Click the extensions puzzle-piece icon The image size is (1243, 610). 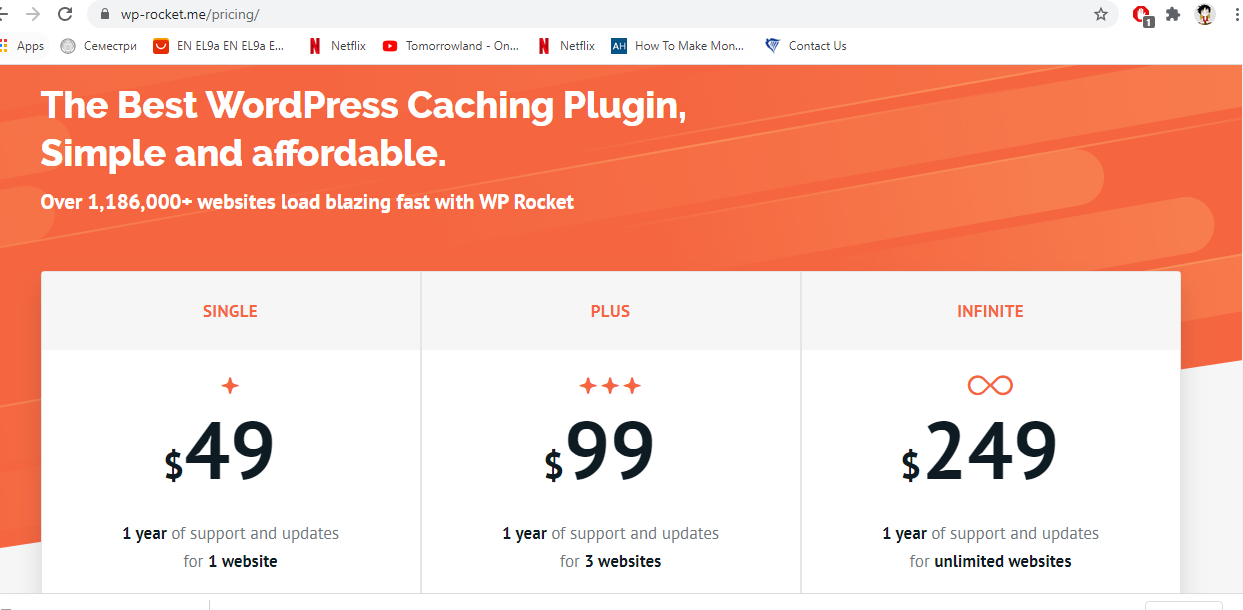[1172, 14]
